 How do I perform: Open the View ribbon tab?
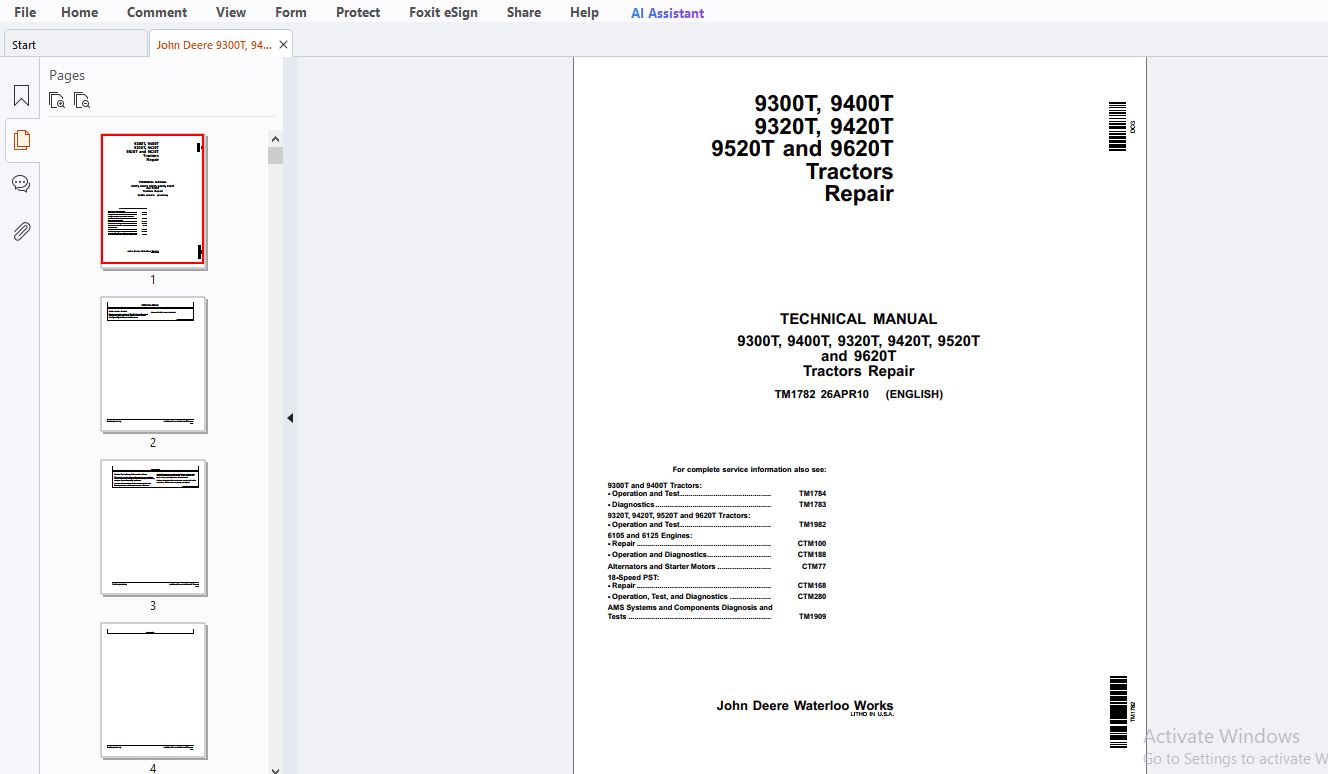coord(231,12)
